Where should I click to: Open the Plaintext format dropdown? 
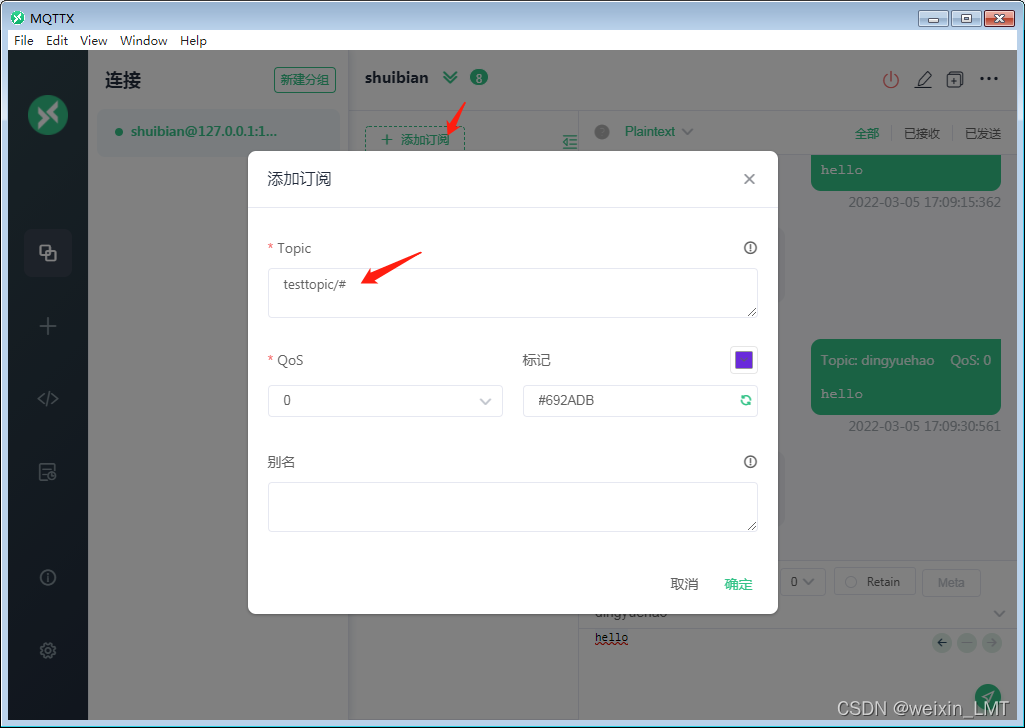659,131
